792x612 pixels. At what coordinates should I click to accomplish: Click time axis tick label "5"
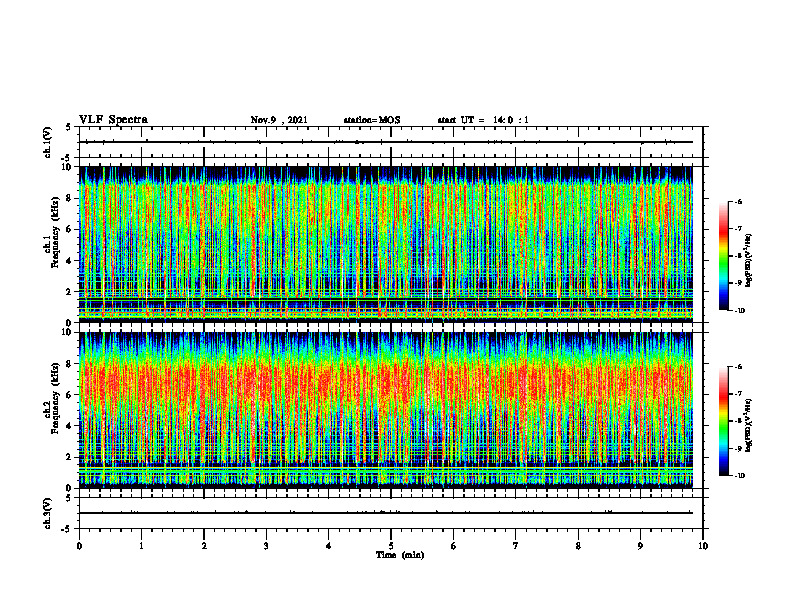coord(391,546)
